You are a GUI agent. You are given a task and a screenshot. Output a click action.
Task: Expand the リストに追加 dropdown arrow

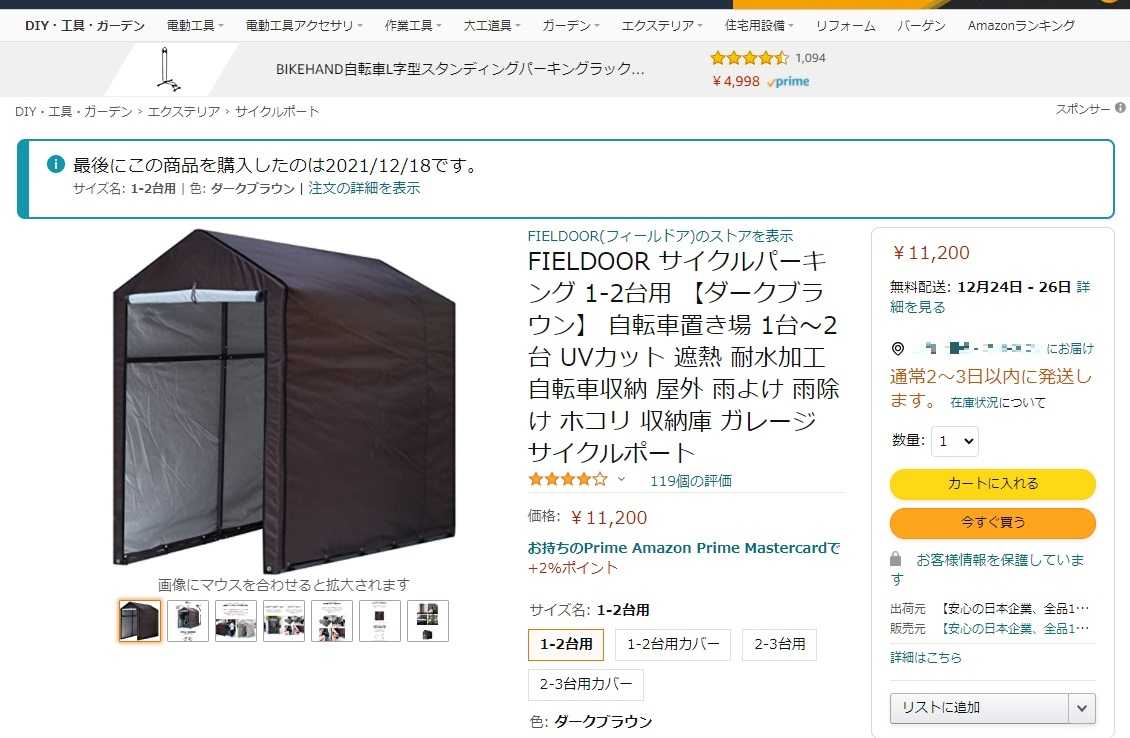click(1082, 708)
